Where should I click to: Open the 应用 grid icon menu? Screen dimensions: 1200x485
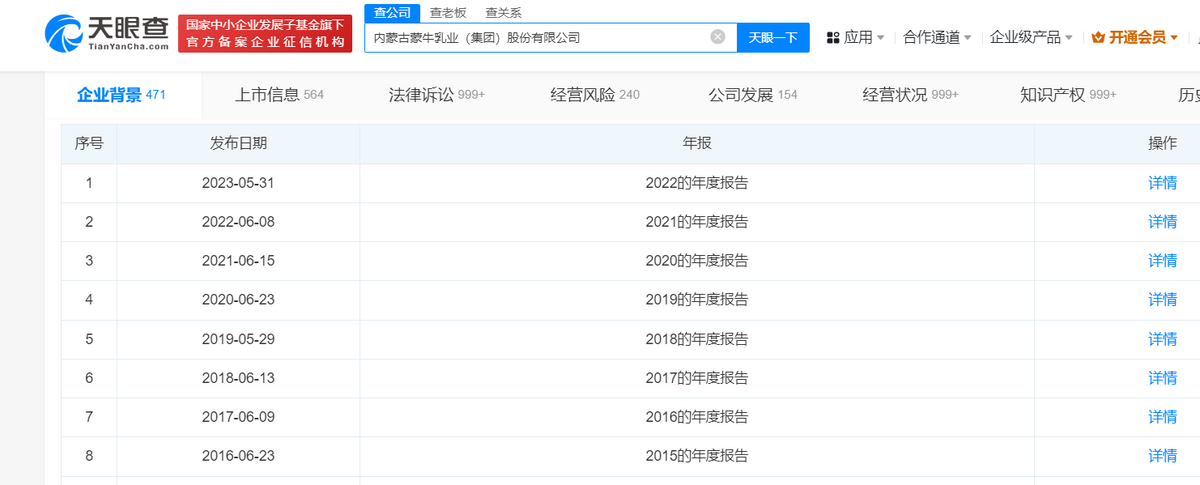click(832, 37)
